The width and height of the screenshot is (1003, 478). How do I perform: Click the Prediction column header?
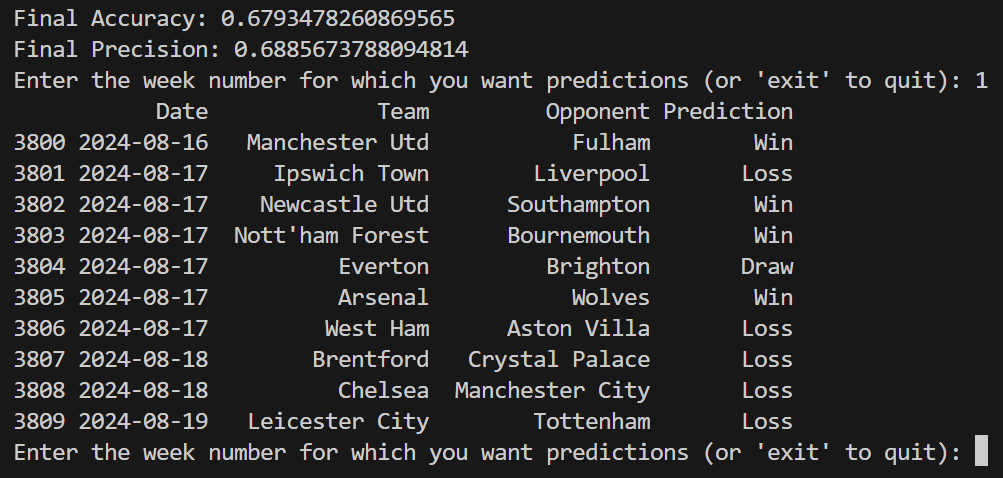728,111
